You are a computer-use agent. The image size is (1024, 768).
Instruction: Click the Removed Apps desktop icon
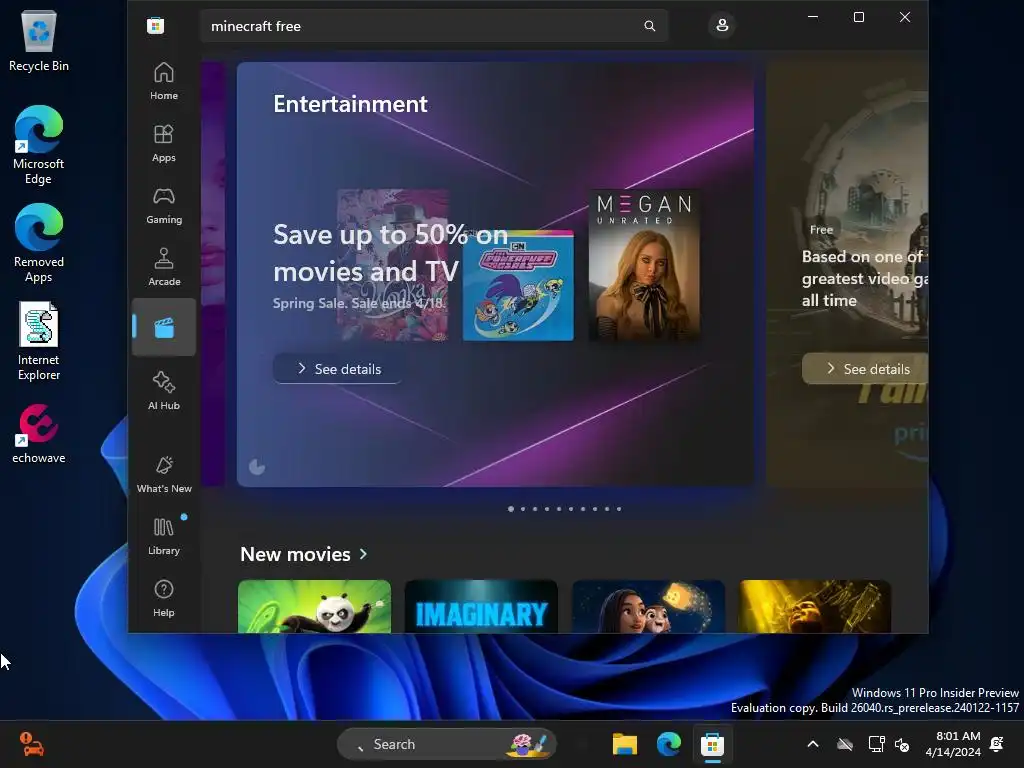(39, 243)
